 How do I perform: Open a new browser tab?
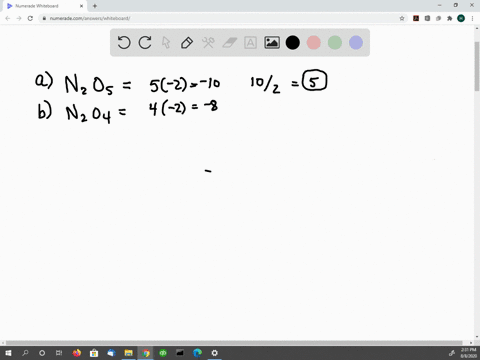[95, 6]
